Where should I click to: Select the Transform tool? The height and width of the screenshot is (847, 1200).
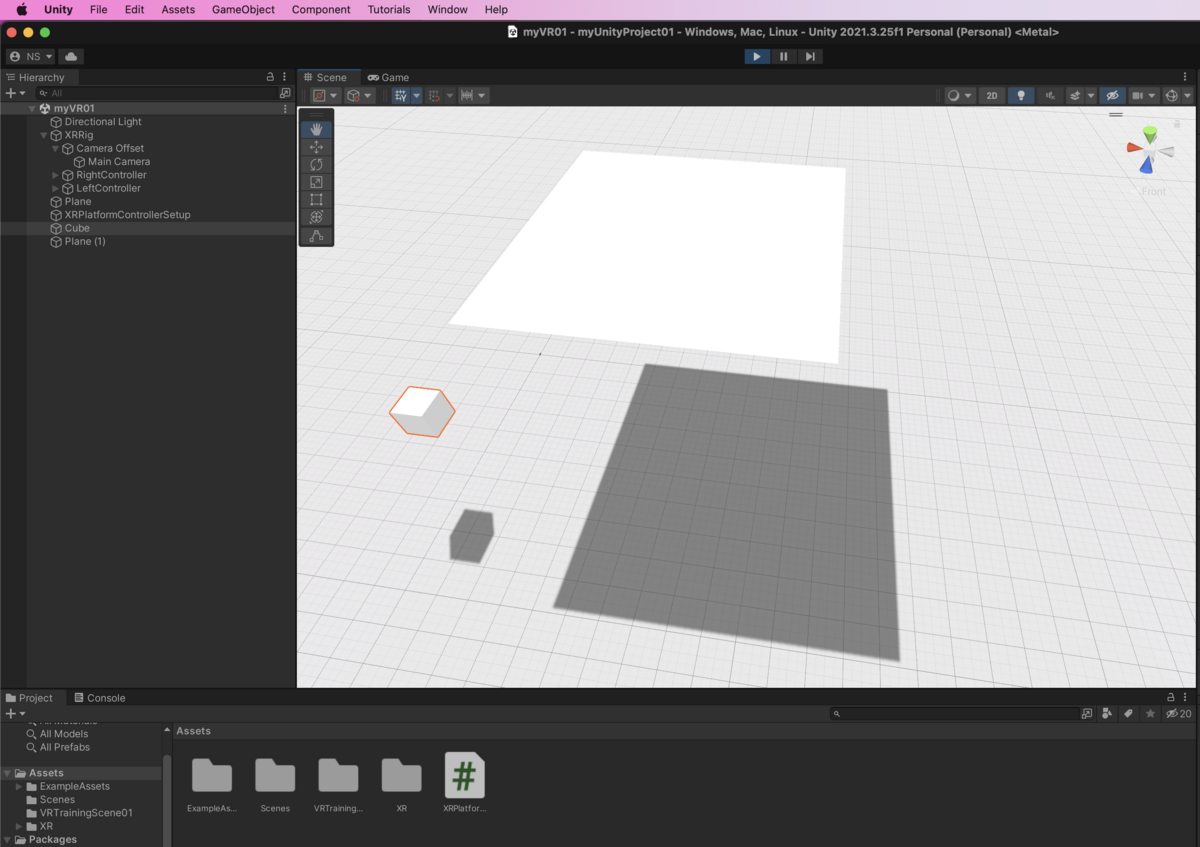(x=316, y=217)
